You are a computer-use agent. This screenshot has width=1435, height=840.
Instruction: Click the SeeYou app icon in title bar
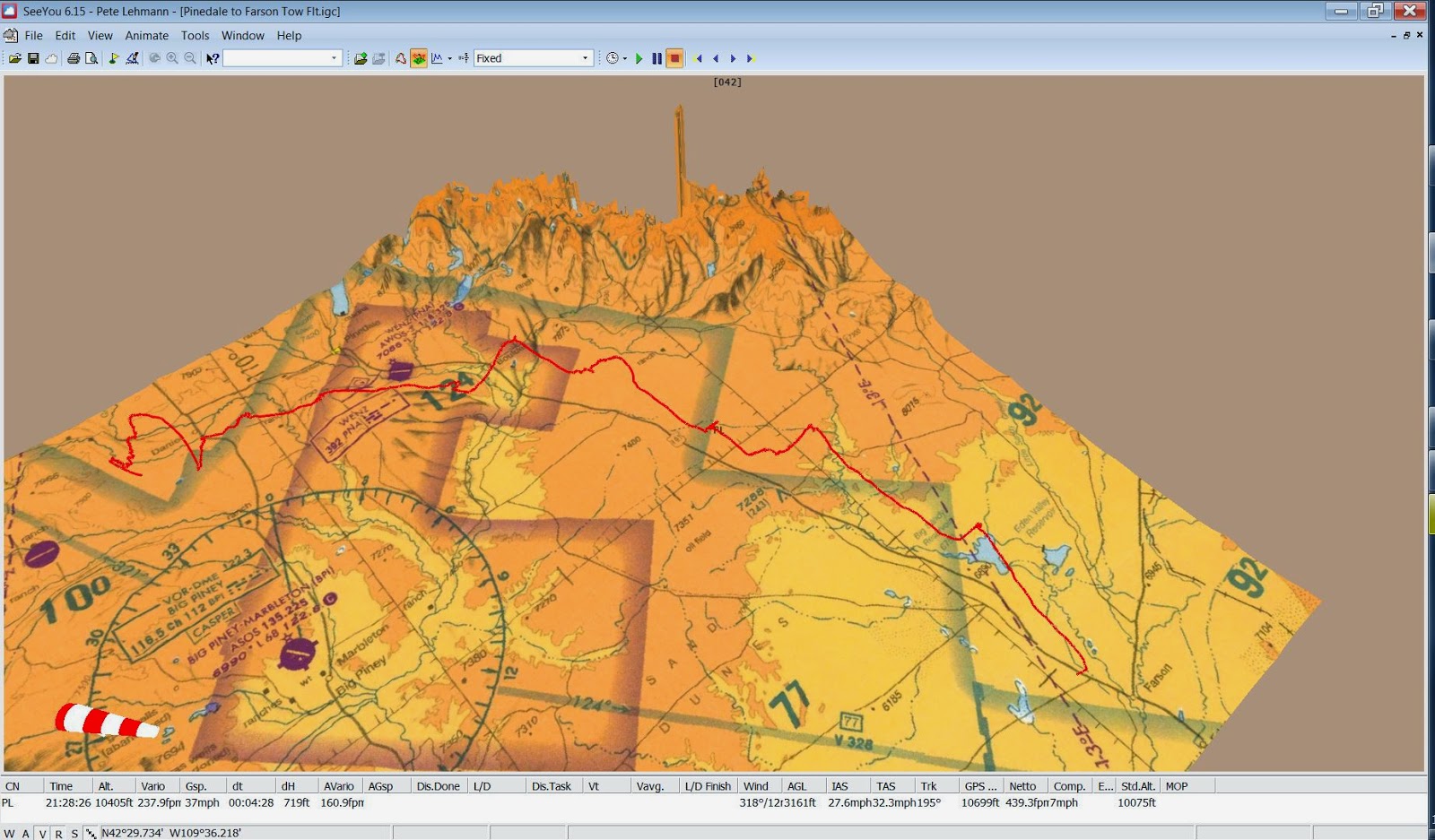10,11
